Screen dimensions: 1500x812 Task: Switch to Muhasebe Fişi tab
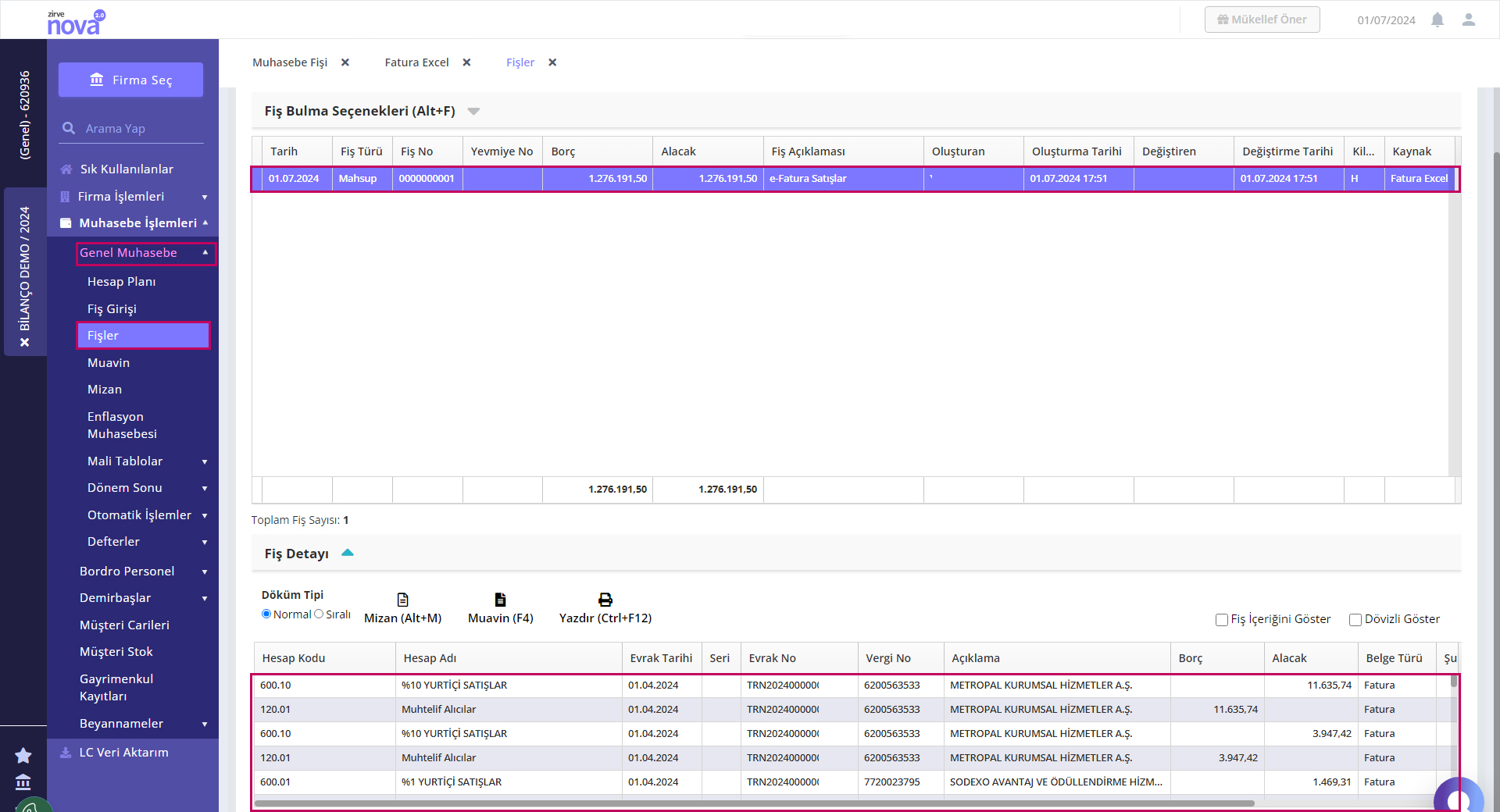coord(290,62)
